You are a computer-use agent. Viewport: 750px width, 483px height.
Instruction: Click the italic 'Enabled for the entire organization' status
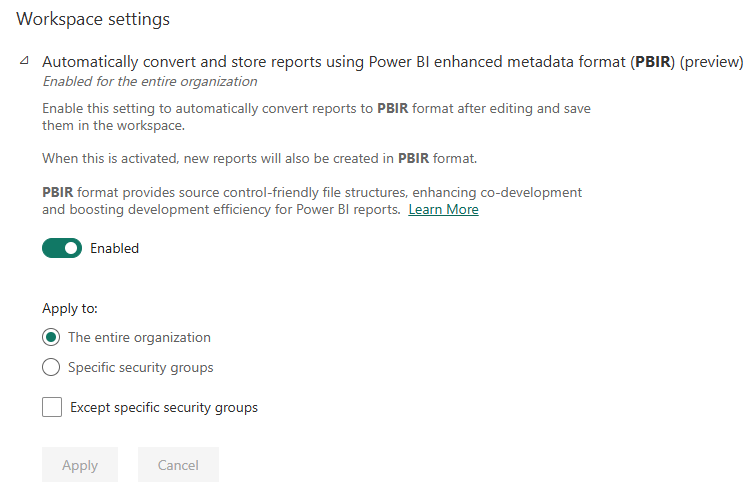click(x=149, y=82)
